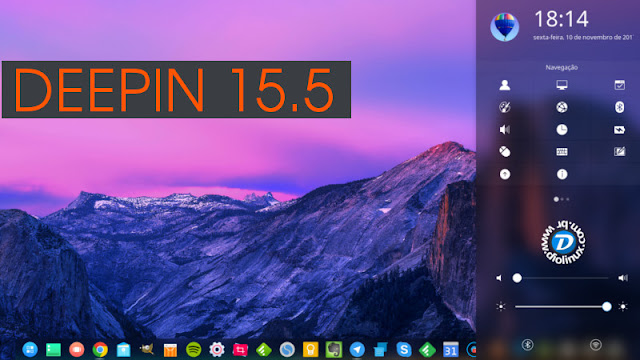Open the Feedly icon beside the calendar
This screenshot has width=640, height=360.
pyautogui.click(x=427, y=349)
